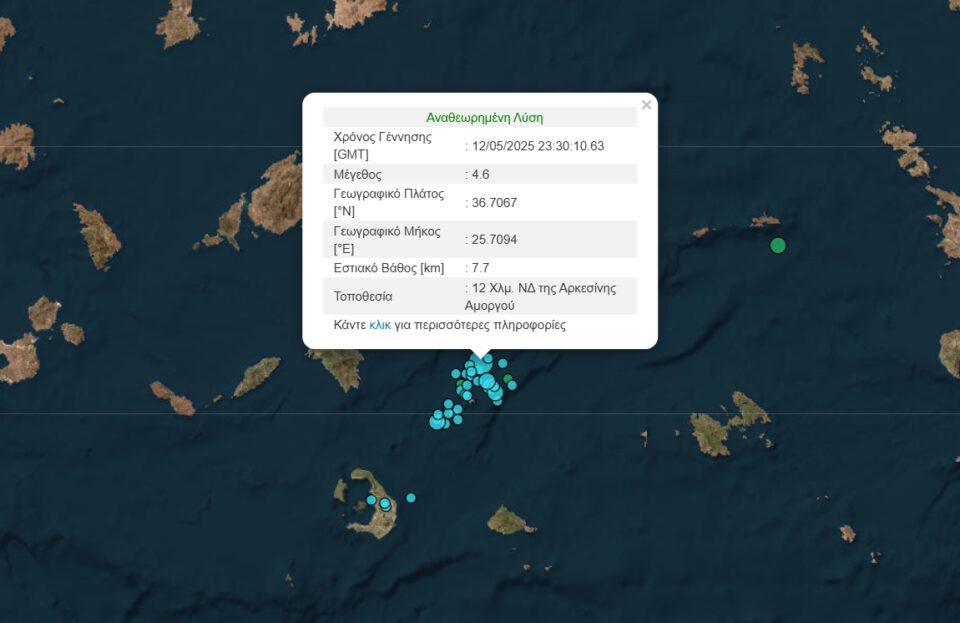The width and height of the screenshot is (960, 623).
Task: Click the lone cyan marker east of Santorini
Action: coord(411,498)
